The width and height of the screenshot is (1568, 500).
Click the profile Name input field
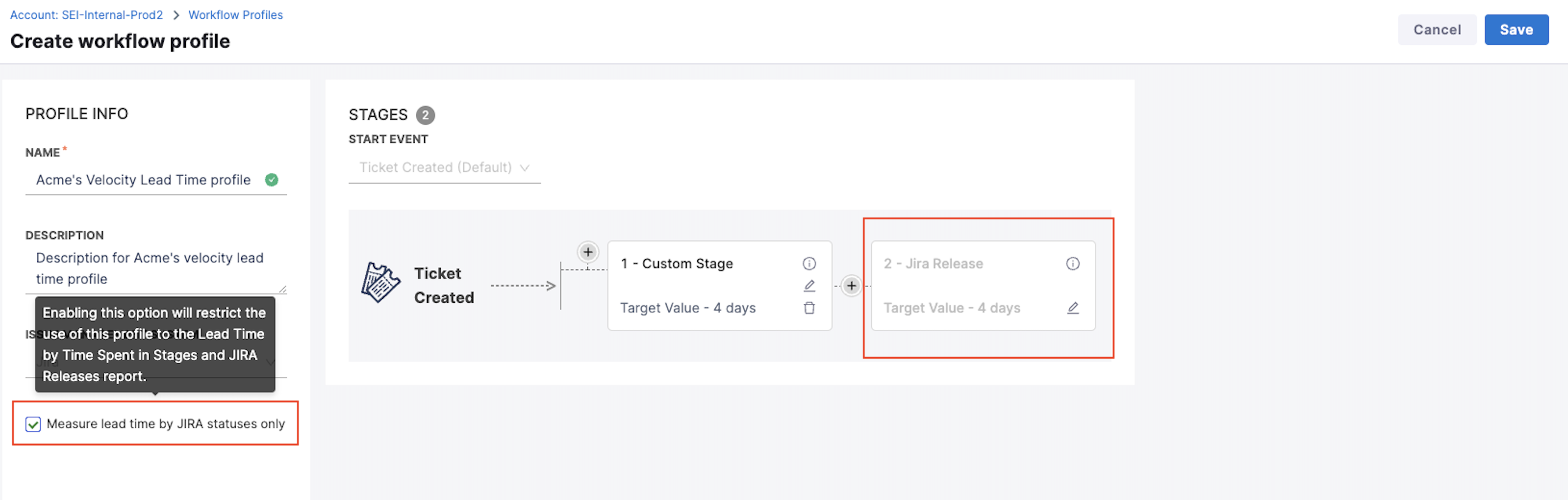point(143,180)
